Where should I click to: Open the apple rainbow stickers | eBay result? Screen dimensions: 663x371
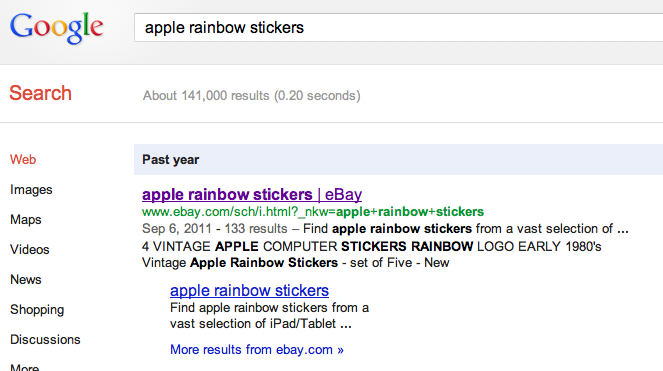tap(252, 195)
